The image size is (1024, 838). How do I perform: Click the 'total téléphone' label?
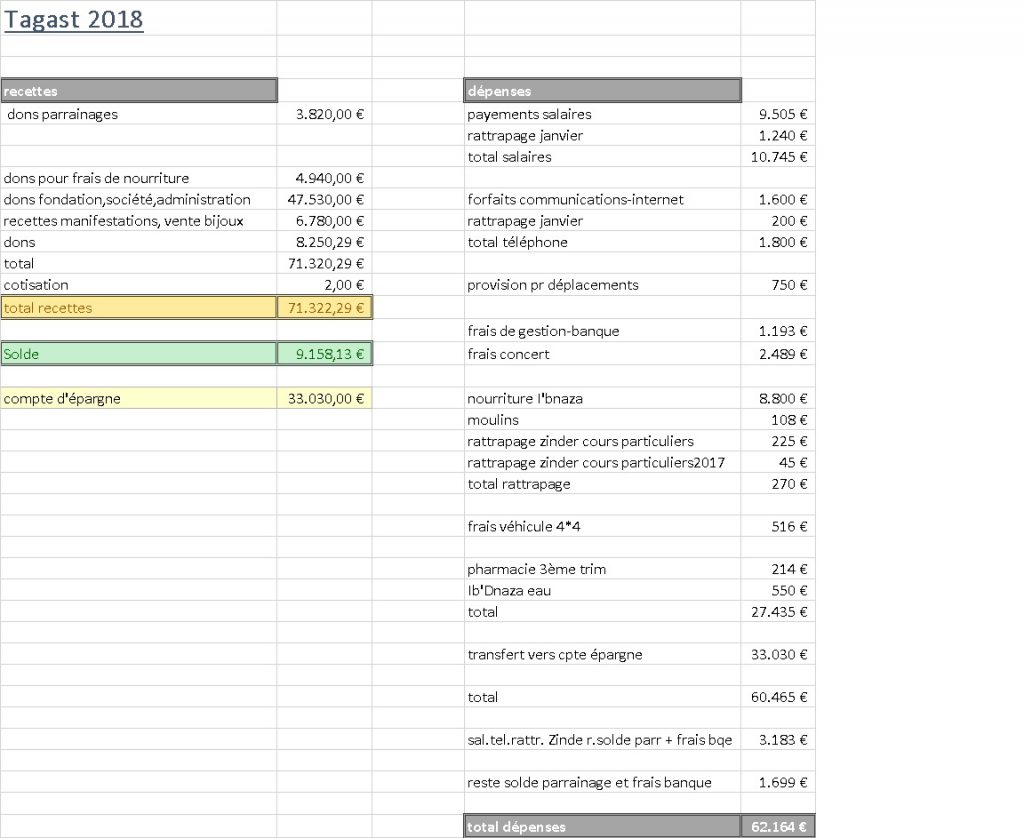tap(517, 242)
